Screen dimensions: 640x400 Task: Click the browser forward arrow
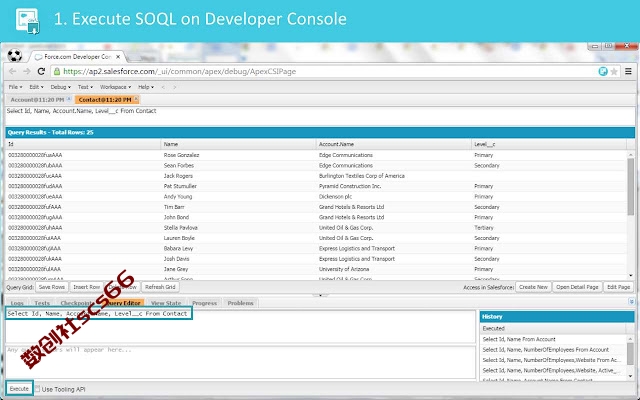tap(27, 71)
